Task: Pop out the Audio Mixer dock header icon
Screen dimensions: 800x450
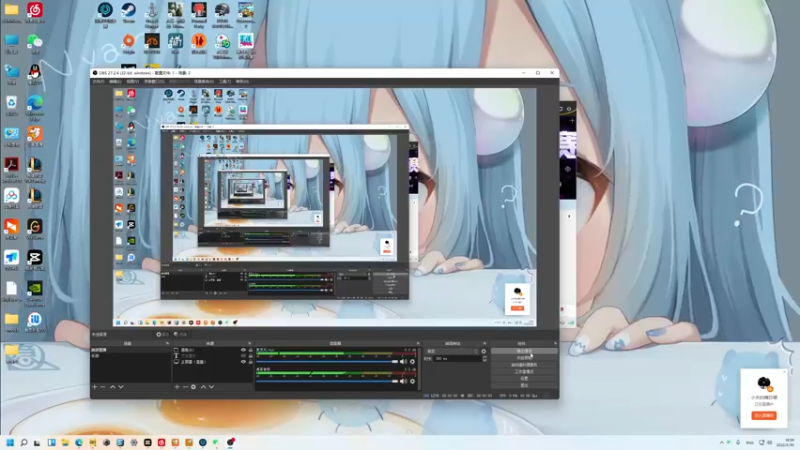Action: point(418,343)
